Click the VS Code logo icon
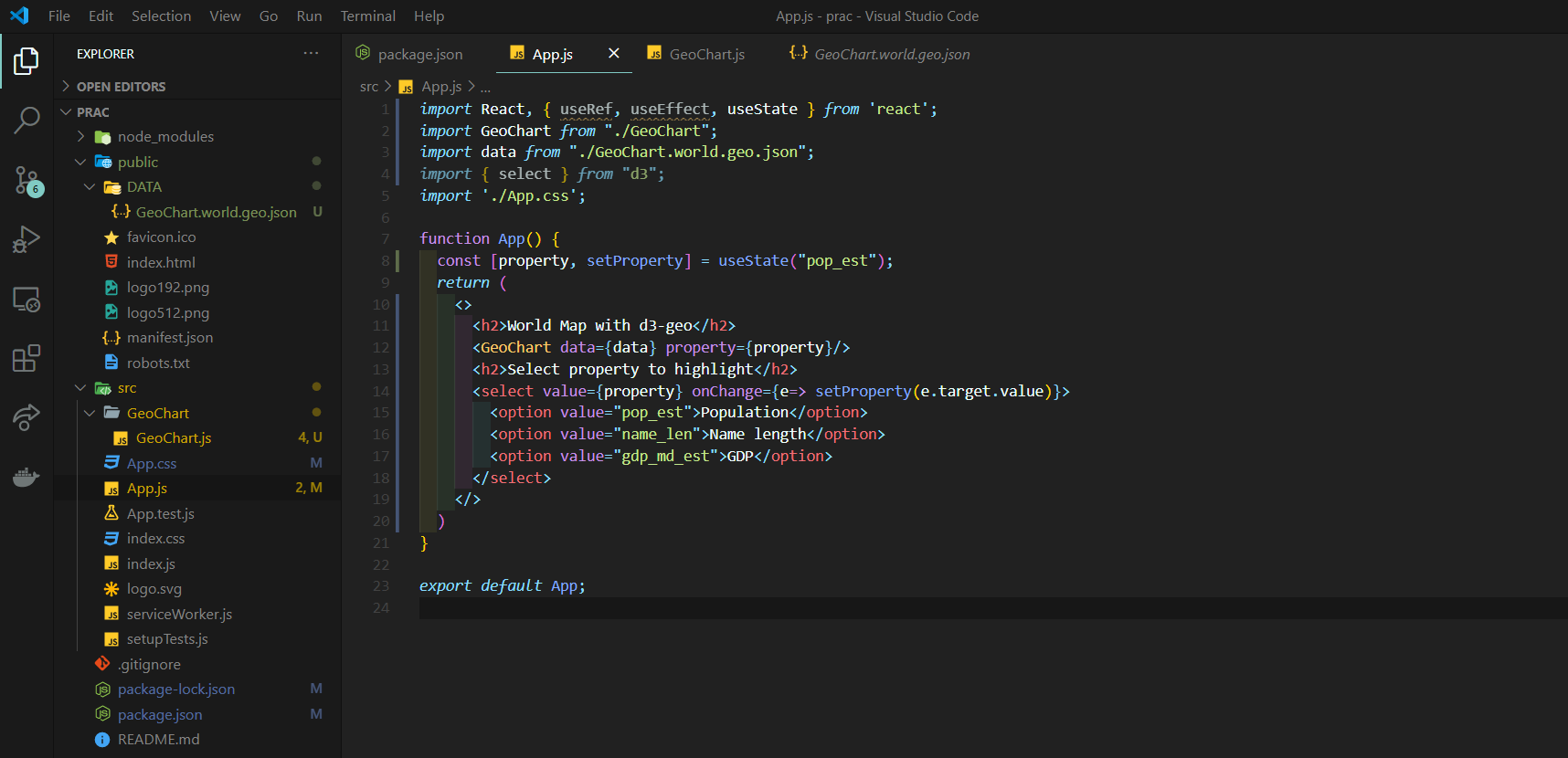This screenshot has width=1568, height=758. point(19,16)
